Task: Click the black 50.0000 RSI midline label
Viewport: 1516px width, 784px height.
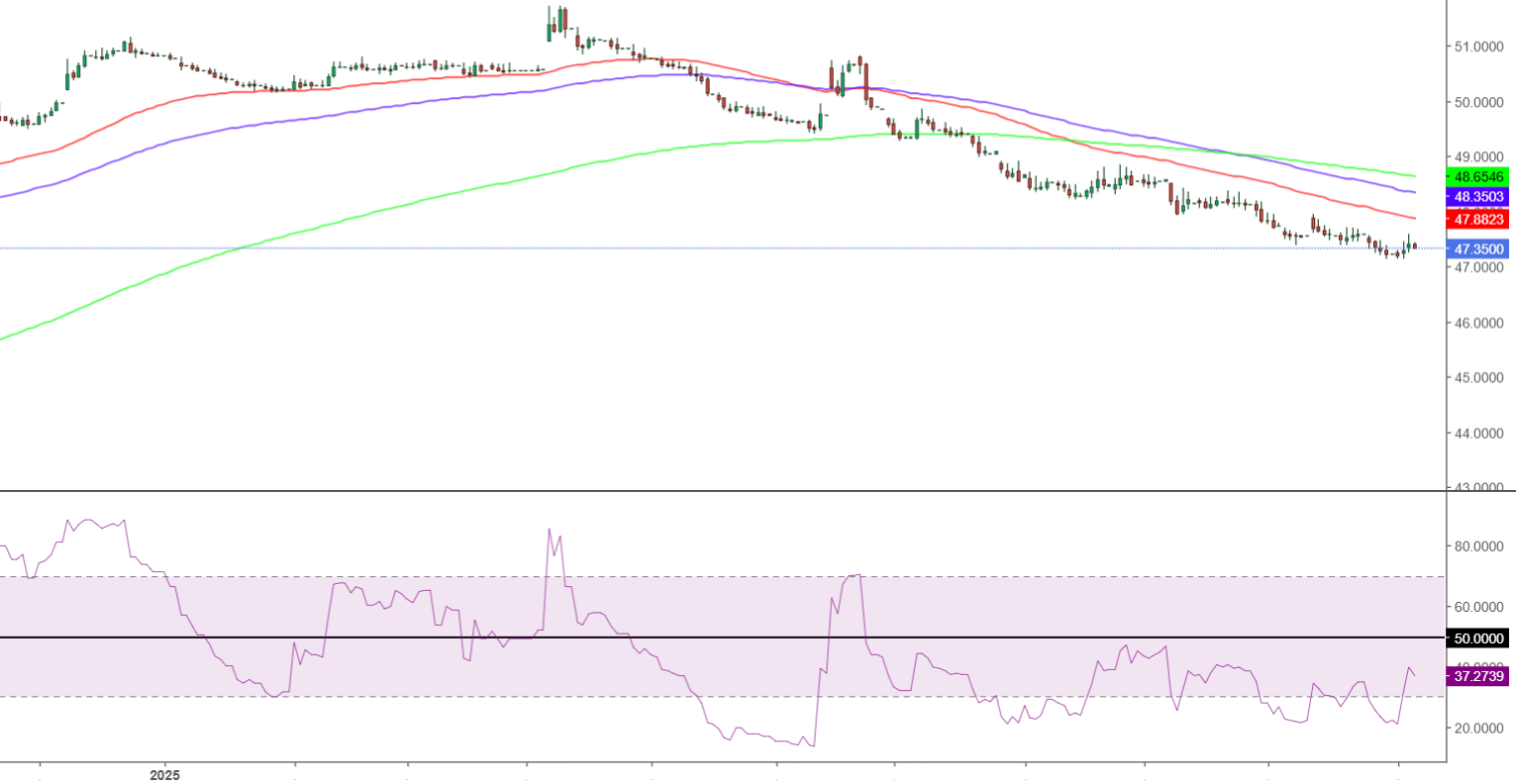Action: coord(1477,639)
